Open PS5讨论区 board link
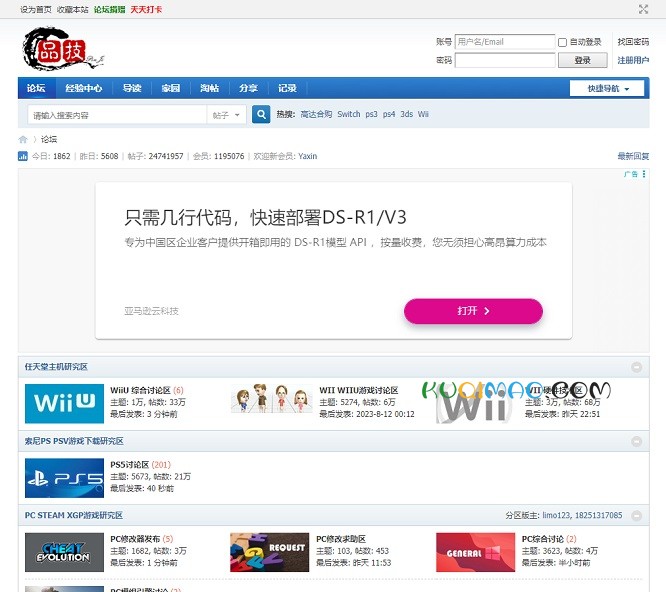Screen dimensions: 666x592 (x=130, y=464)
